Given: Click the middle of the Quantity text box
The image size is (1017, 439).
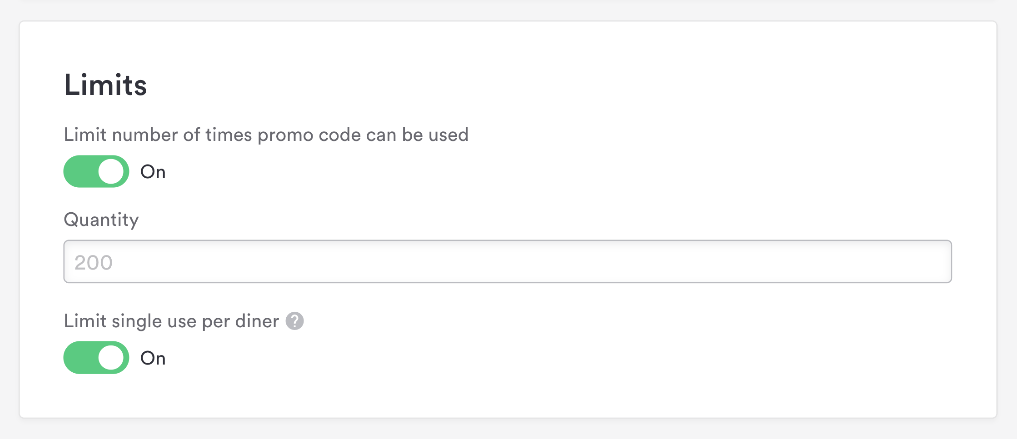Looking at the screenshot, I should click(x=507, y=263).
